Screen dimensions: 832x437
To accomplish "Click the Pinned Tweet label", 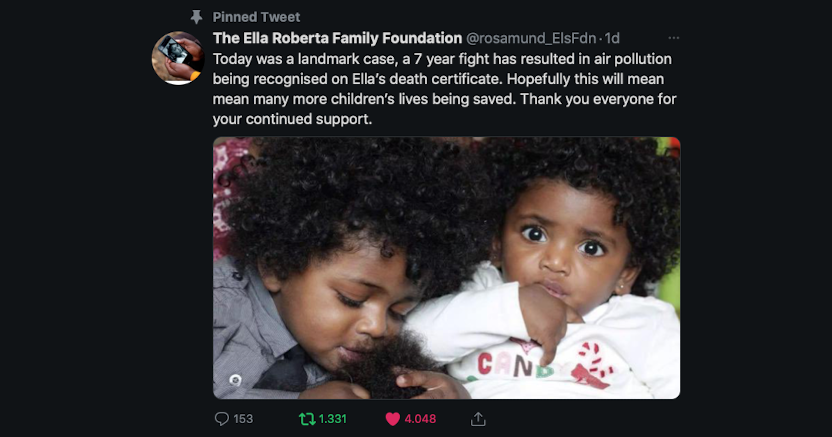I will tap(256, 17).
